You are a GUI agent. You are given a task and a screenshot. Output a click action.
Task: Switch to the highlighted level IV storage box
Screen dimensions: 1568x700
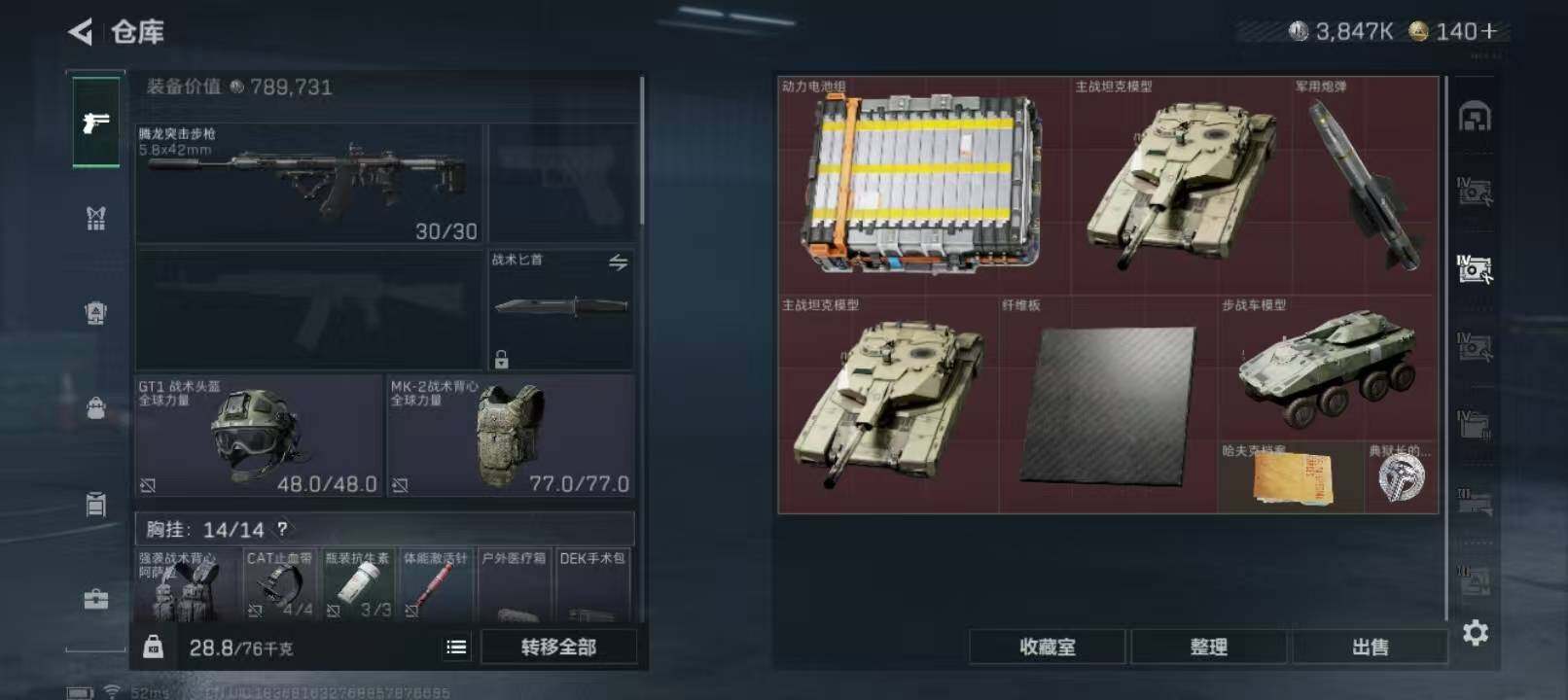click(1475, 268)
